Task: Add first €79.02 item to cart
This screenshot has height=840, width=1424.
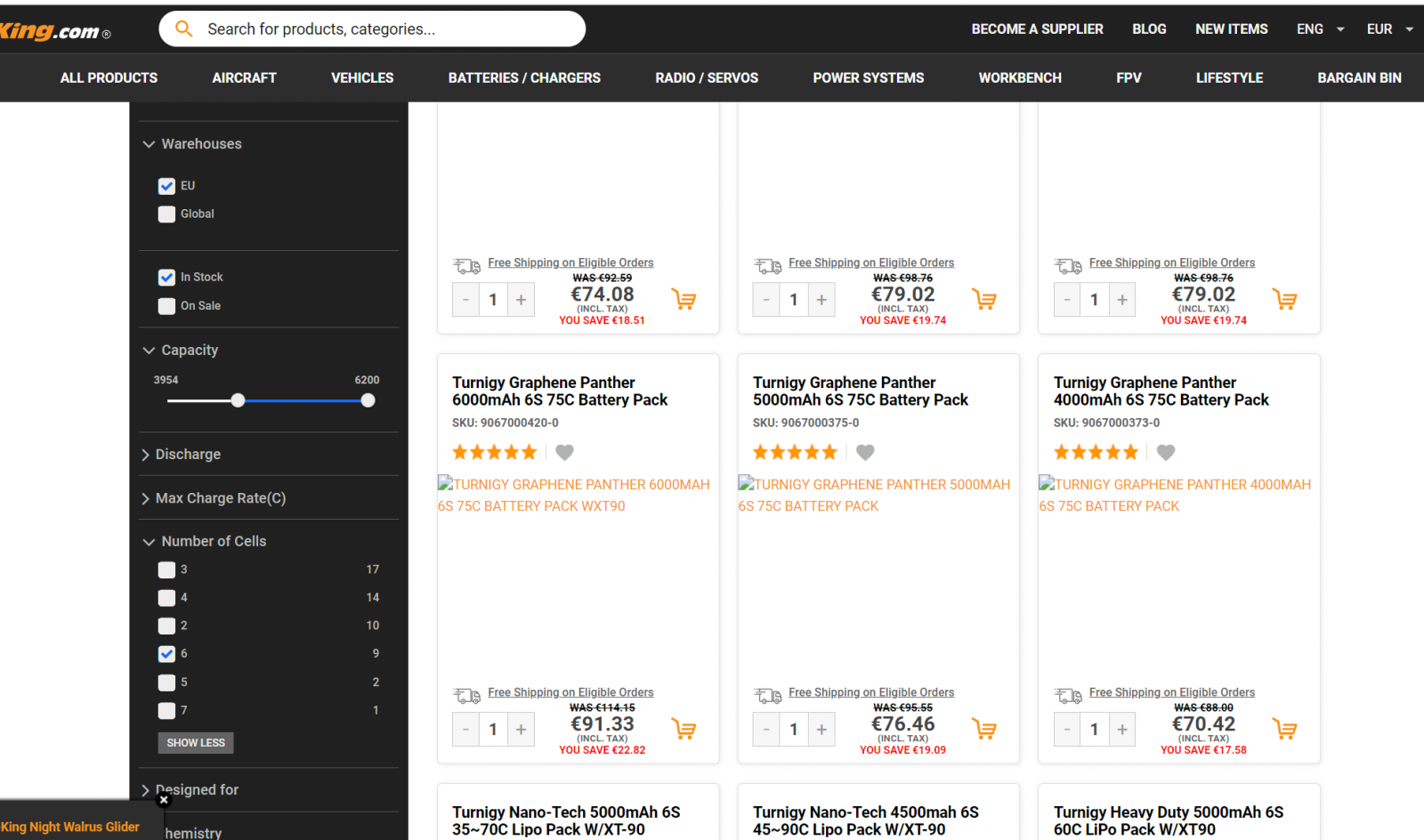Action: pyautogui.click(x=984, y=300)
